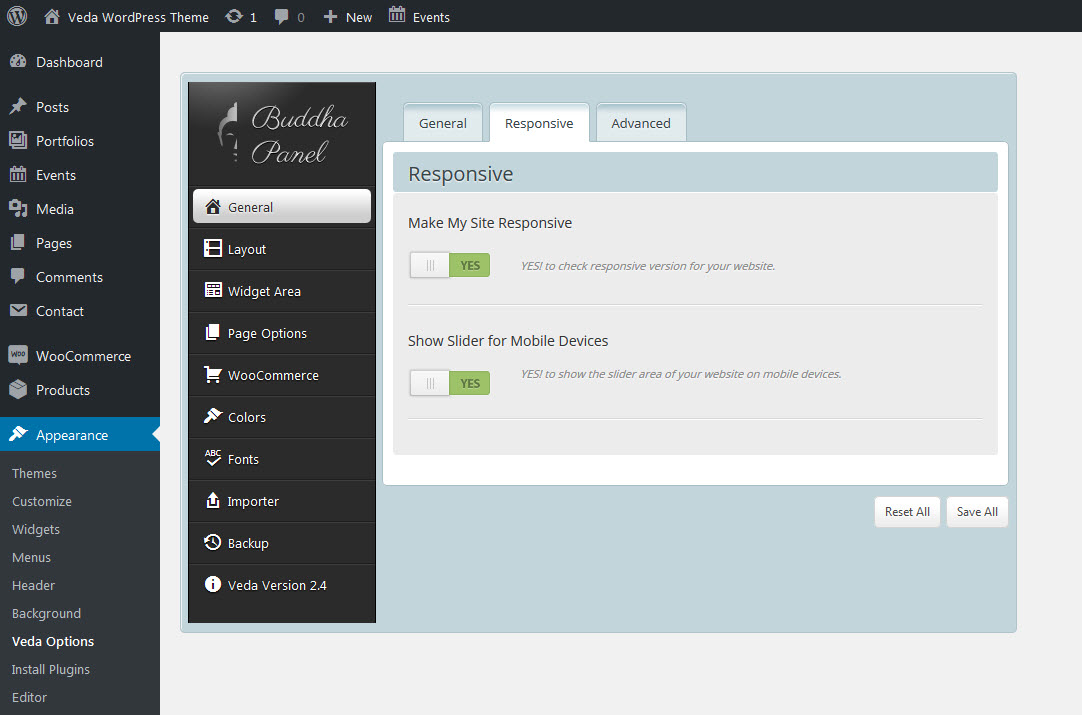Click the Dashboard gauge icon
The width and height of the screenshot is (1082, 715).
pos(18,61)
